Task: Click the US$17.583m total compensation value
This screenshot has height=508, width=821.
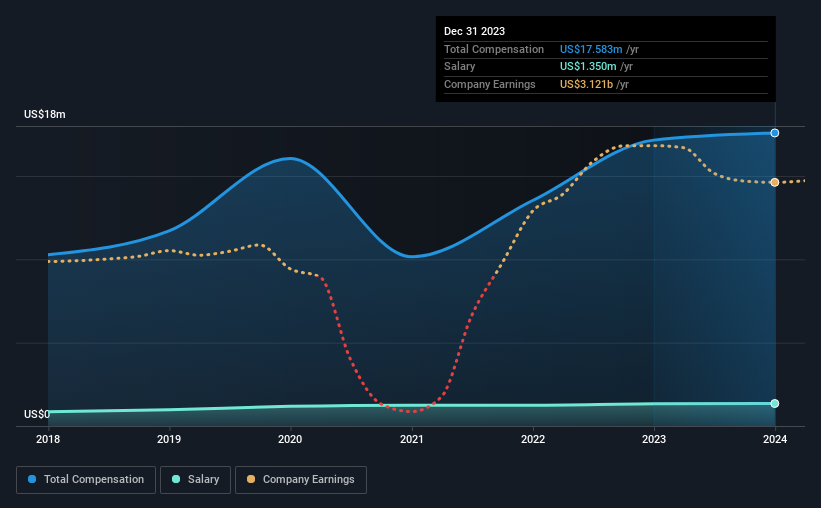Action: click(591, 49)
